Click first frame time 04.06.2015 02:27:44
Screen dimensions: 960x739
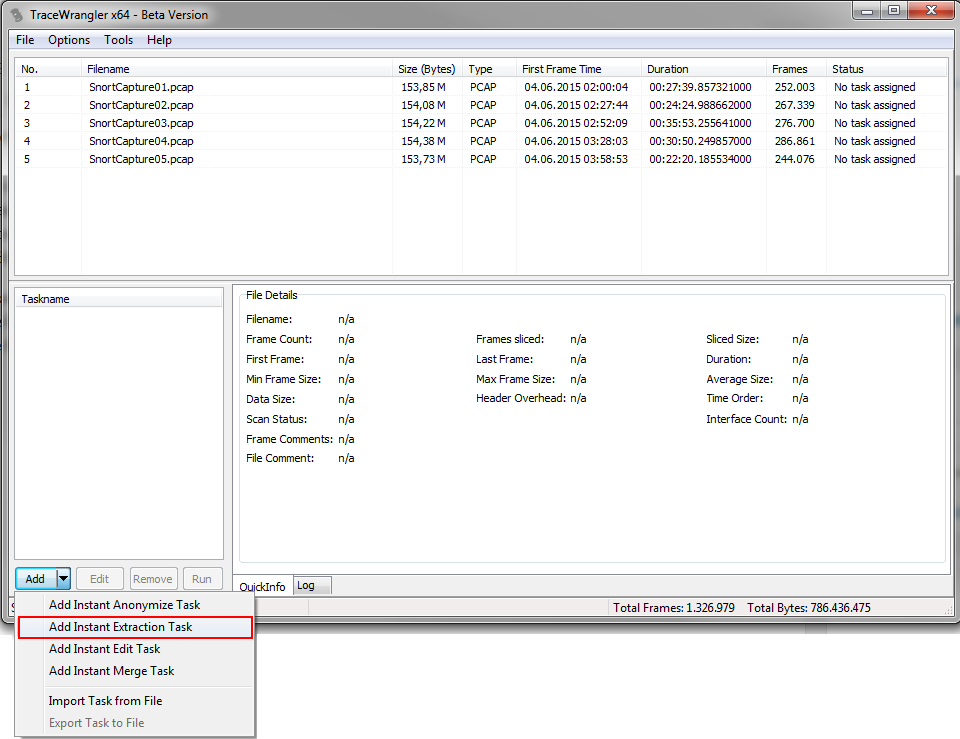click(x=576, y=105)
